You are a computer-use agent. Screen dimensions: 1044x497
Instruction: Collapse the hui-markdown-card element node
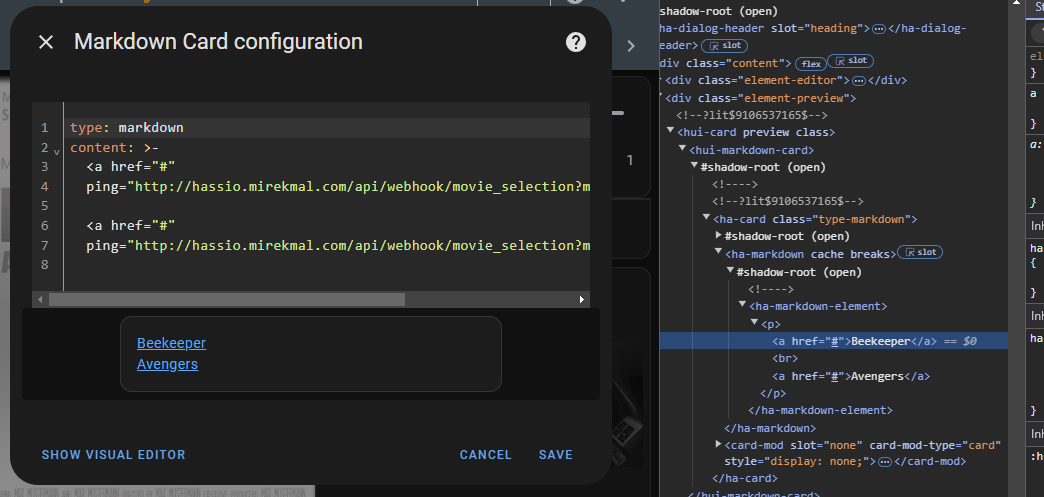point(682,149)
